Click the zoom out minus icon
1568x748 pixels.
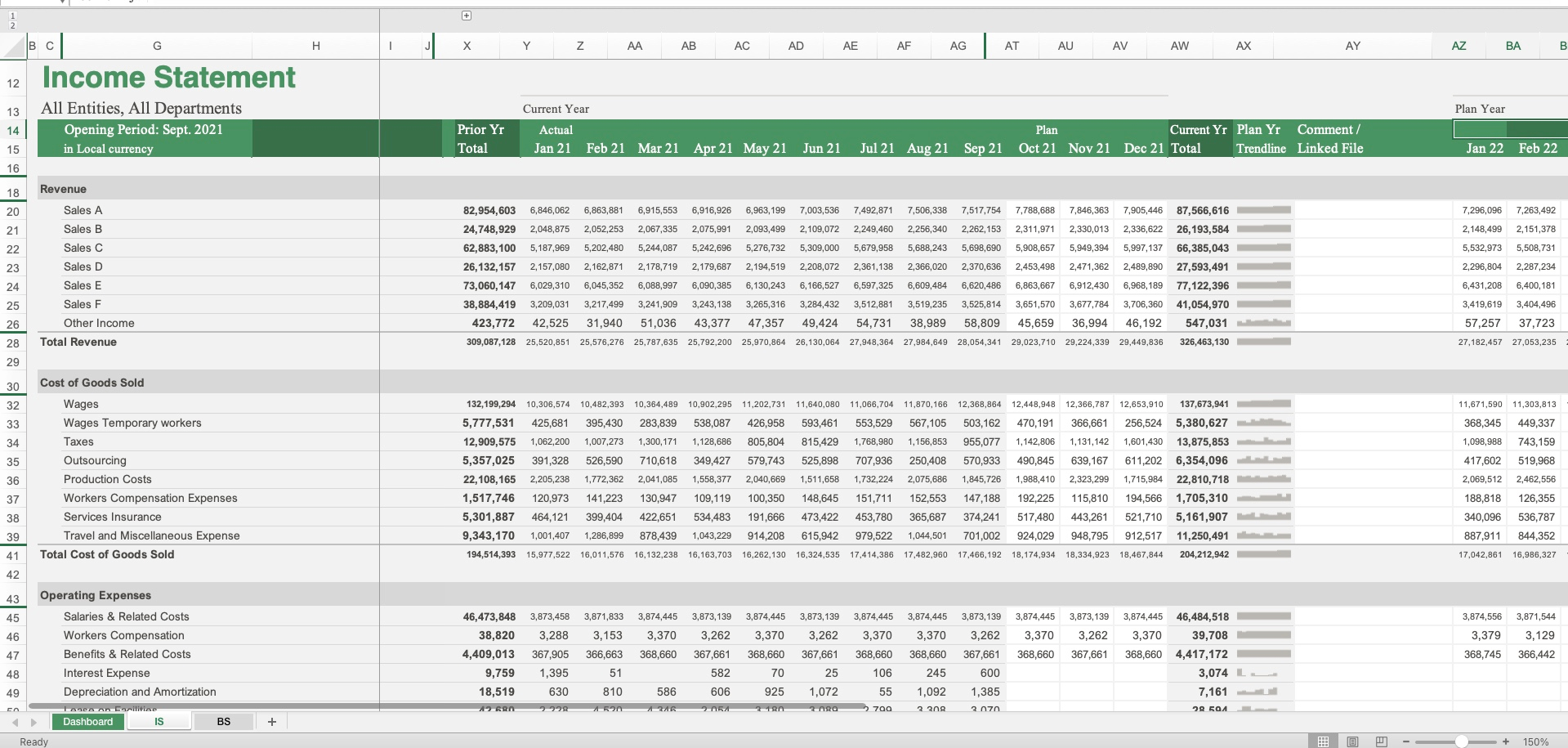1406,741
